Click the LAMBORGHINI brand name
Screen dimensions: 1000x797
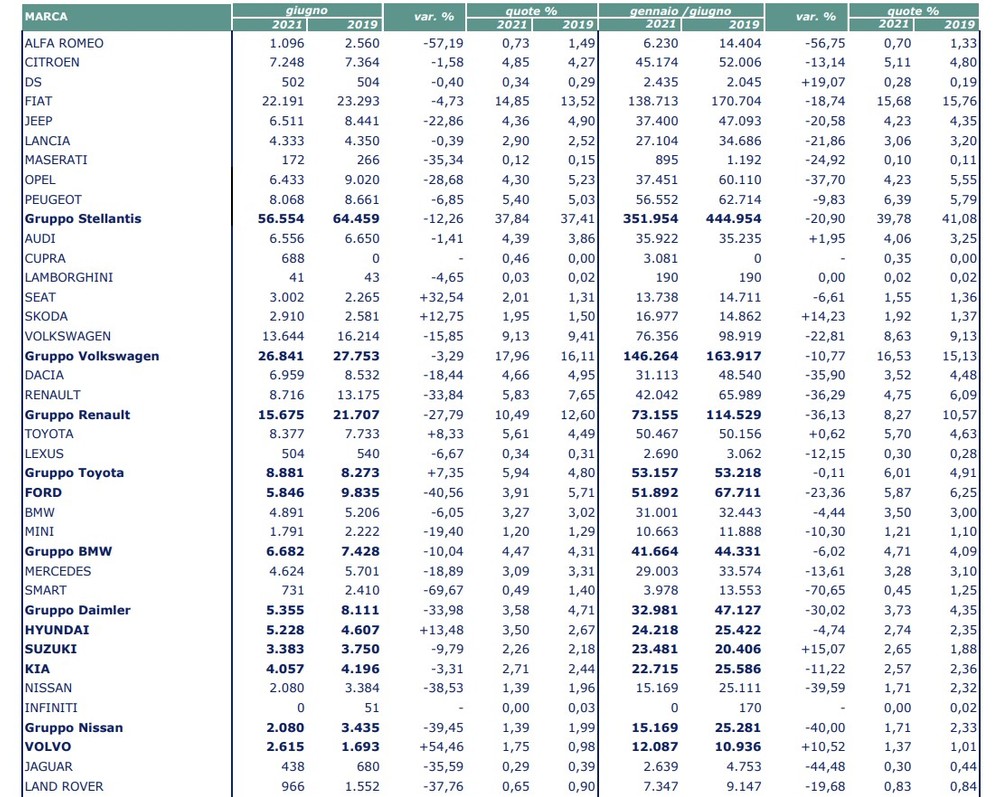click(x=69, y=278)
